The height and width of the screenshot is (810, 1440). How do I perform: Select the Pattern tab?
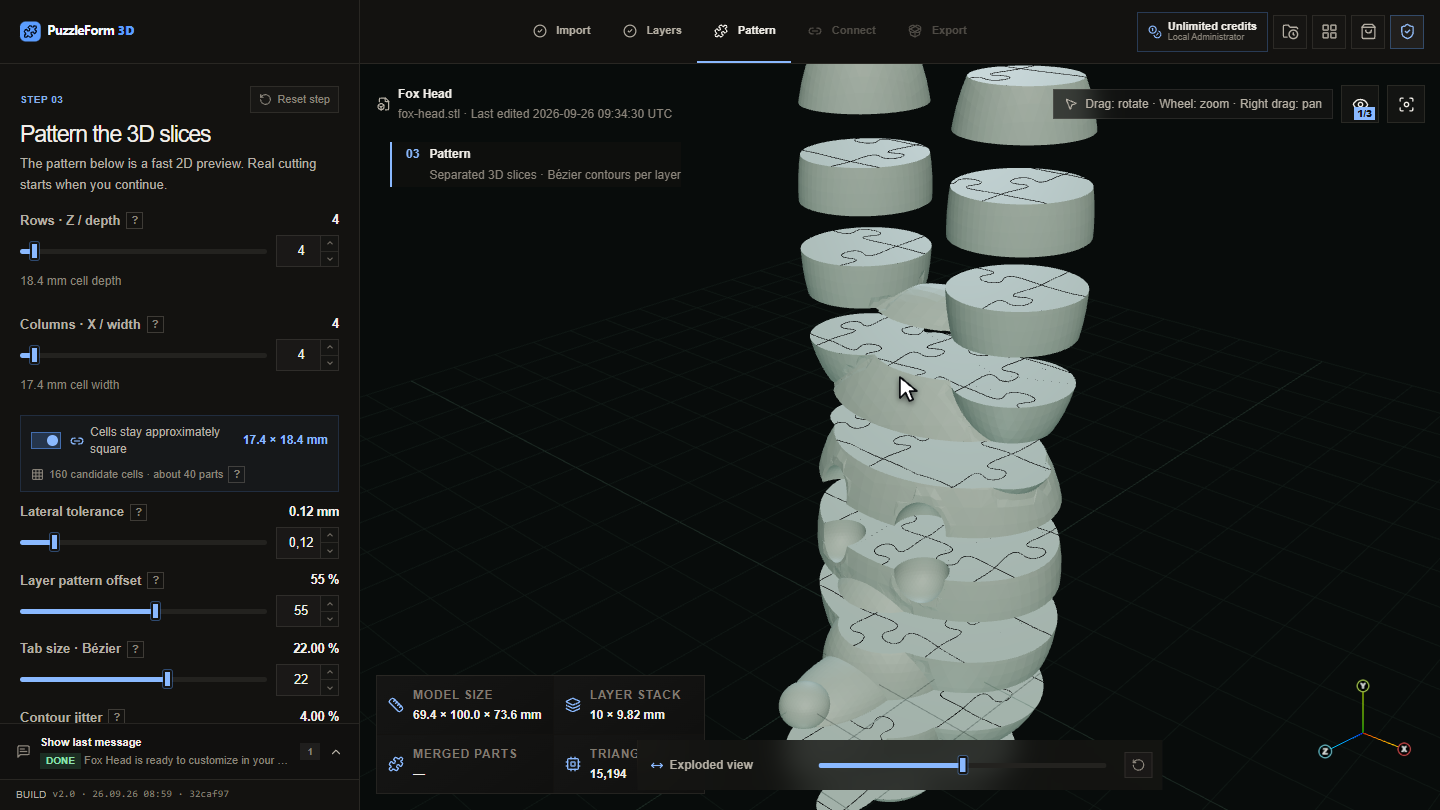coord(745,31)
